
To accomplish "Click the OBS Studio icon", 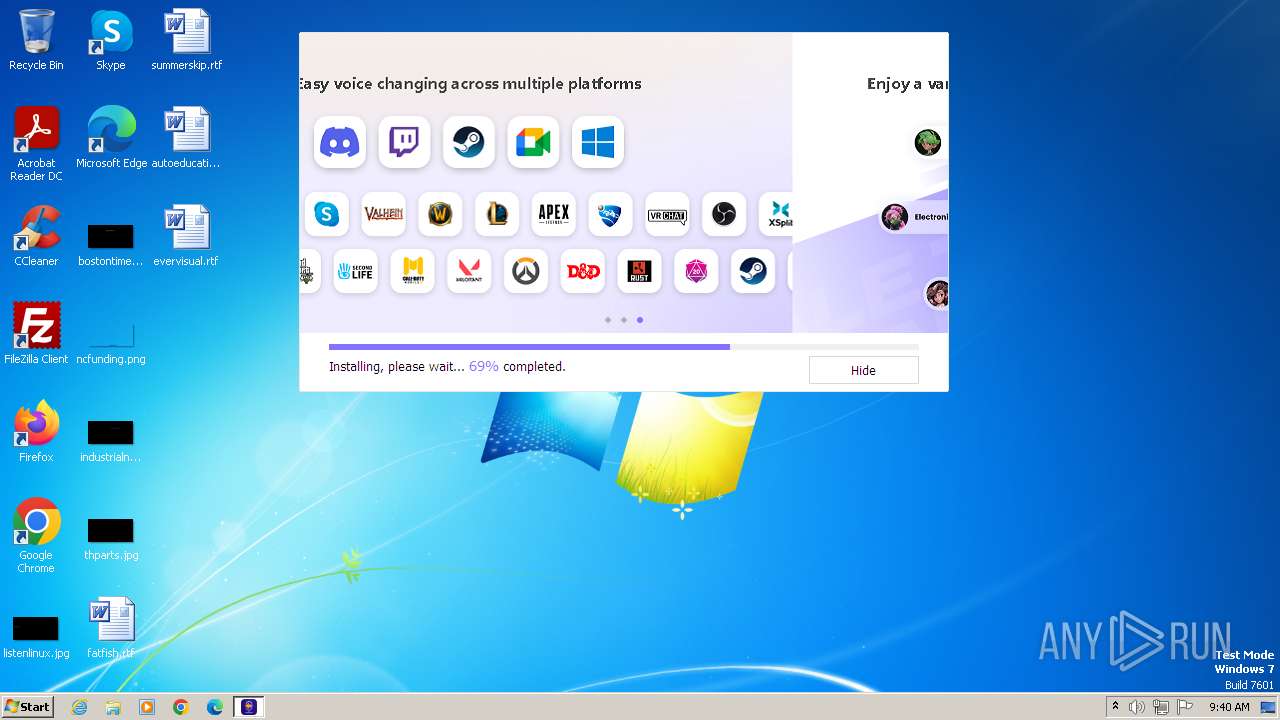I will click(724, 214).
